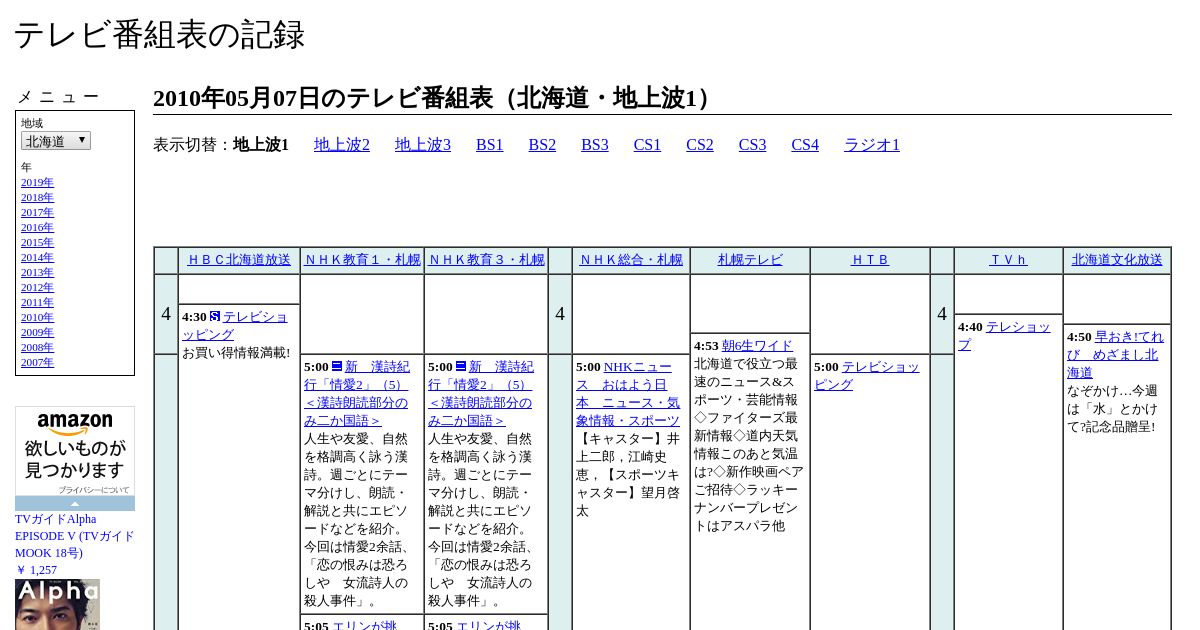Screen dimensions: 1200x630
Task: Open the ラジオ1 listings
Action: tap(872, 145)
